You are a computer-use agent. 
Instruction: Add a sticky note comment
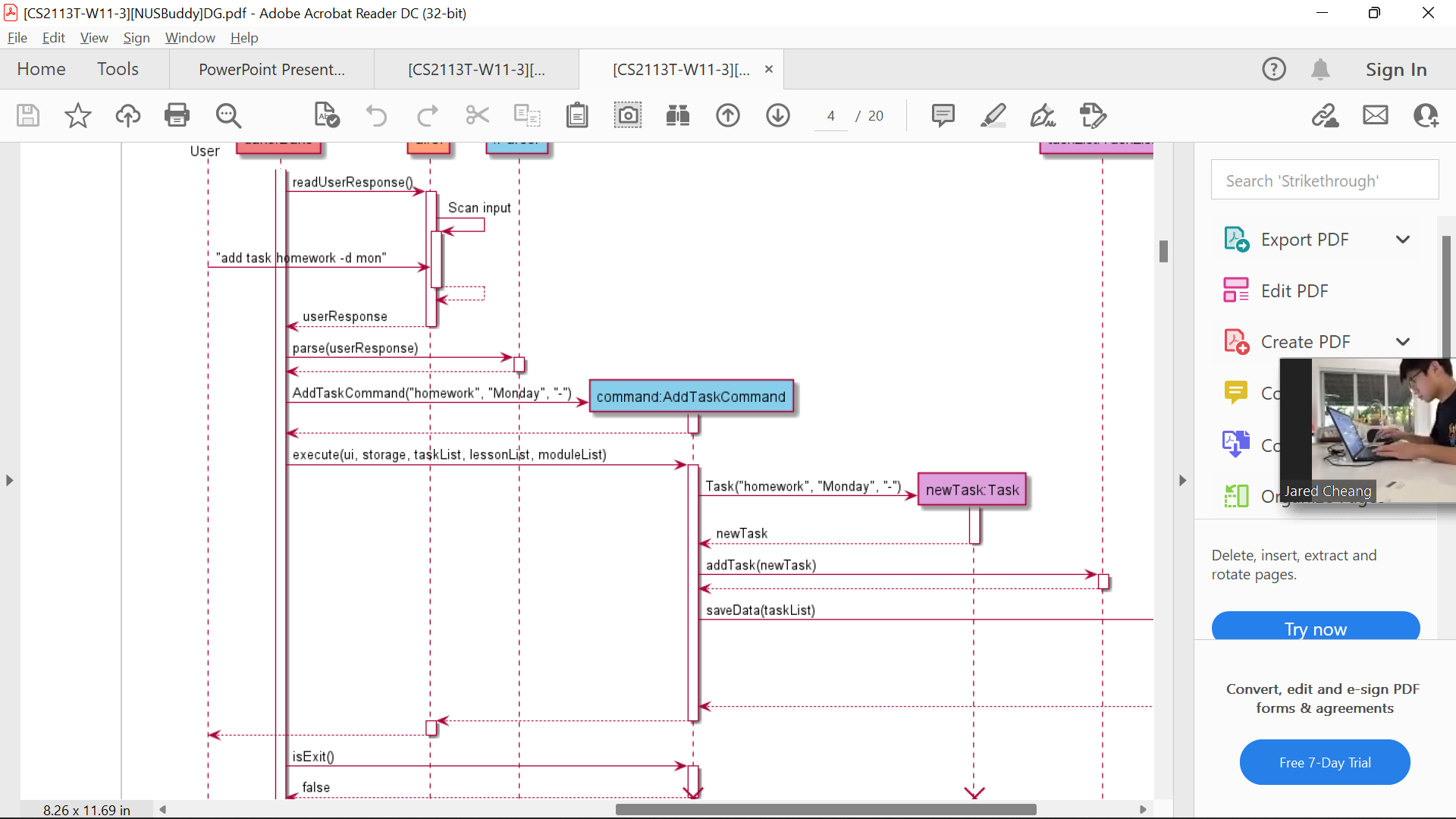(x=943, y=115)
